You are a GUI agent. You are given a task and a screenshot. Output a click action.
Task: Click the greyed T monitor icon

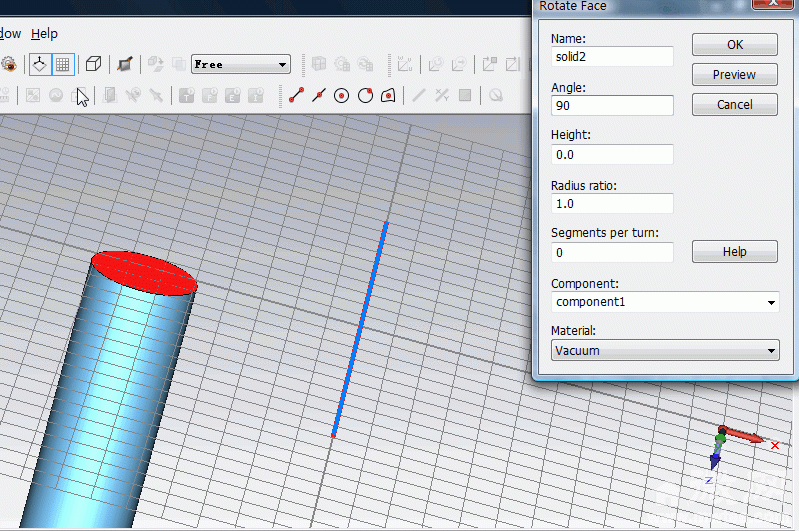pyautogui.click(x=187, y=95)
